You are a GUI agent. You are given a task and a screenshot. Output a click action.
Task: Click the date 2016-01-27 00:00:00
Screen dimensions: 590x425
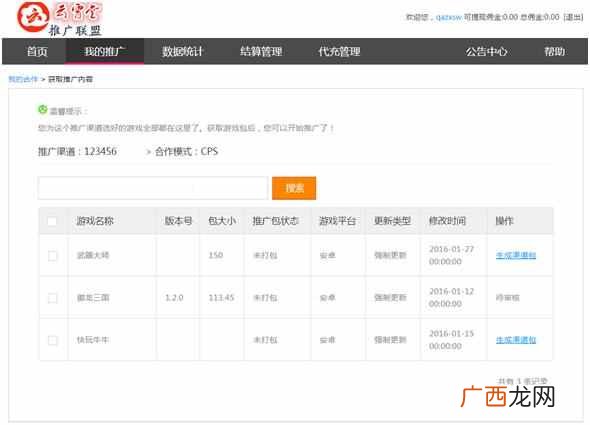click(x=452, y=255)
